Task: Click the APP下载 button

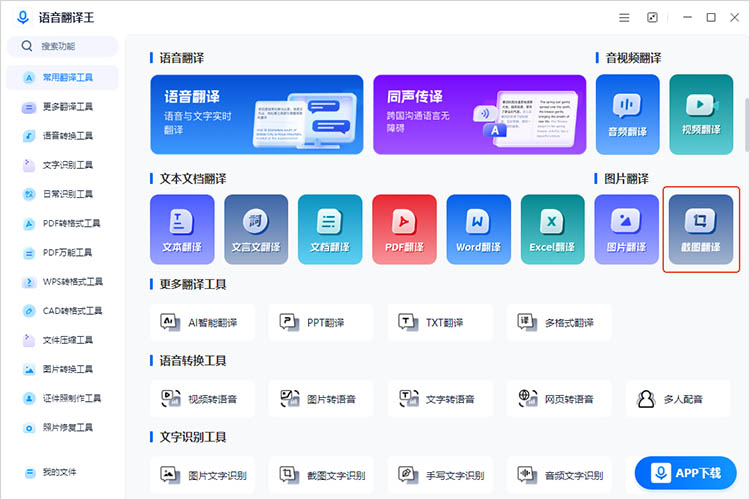Action: 685,473
